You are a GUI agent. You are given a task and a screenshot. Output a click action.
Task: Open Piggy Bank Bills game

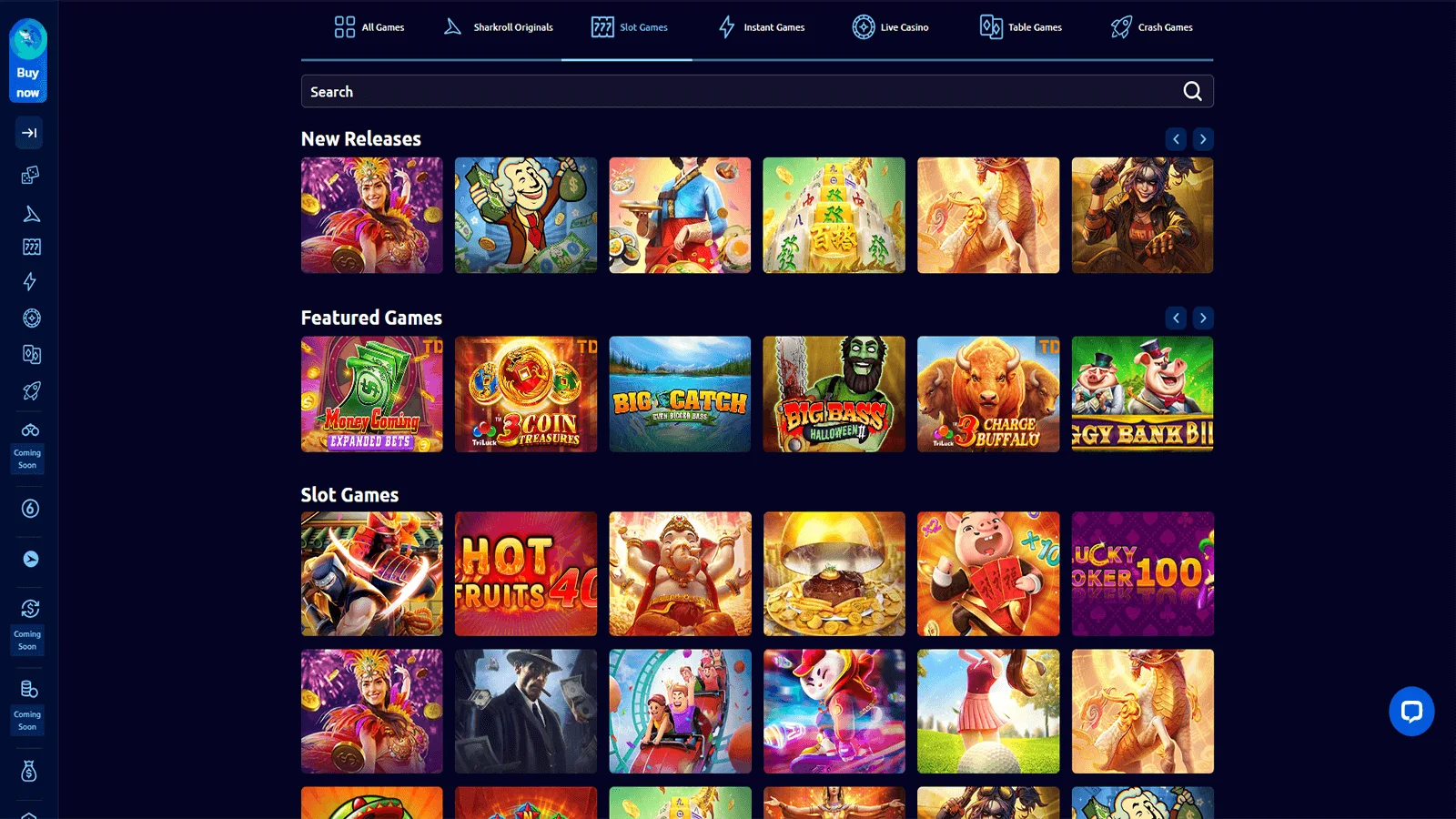pos(1142,394)
